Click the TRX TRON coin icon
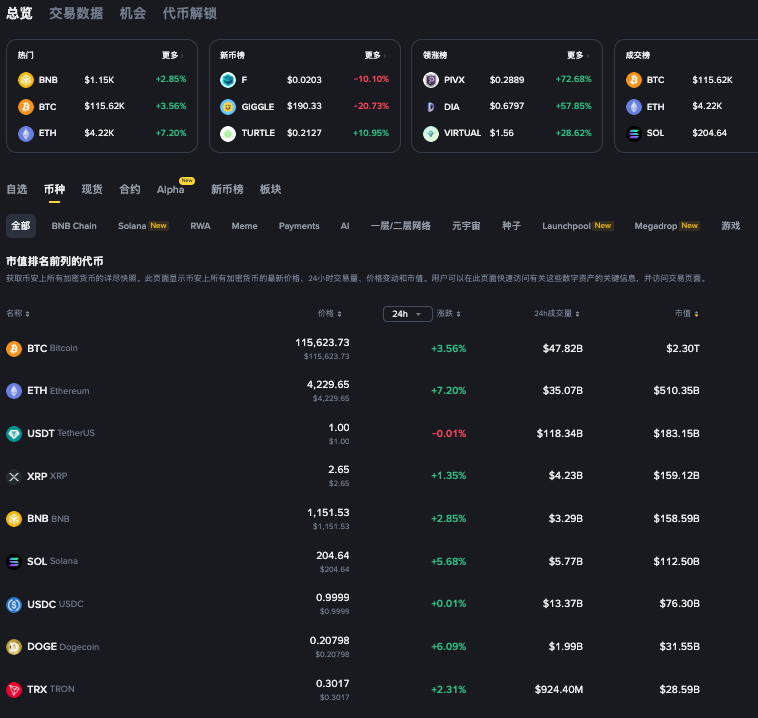The width and height of the screenshot is (758, 718). pos(14,690)
